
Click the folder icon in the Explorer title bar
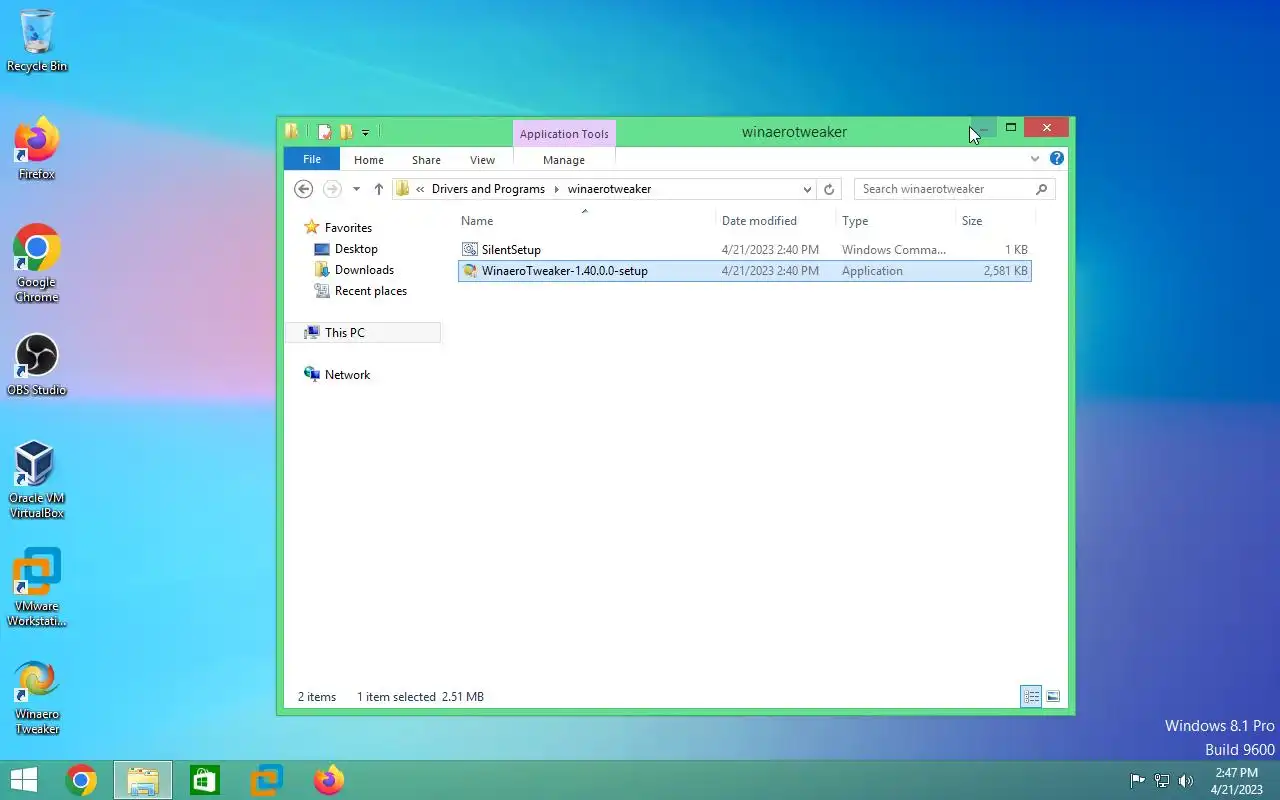pyautogui.click(x=292, y=131)
